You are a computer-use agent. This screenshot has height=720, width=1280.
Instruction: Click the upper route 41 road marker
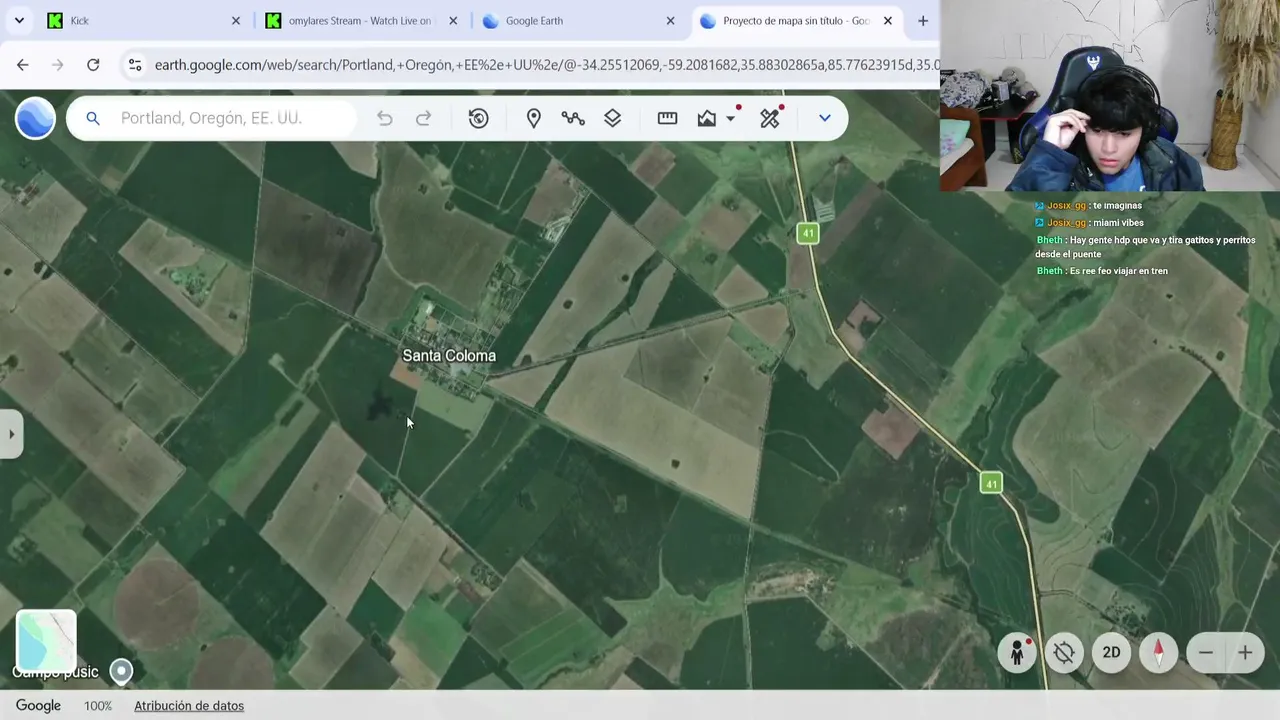click(808, 233)
